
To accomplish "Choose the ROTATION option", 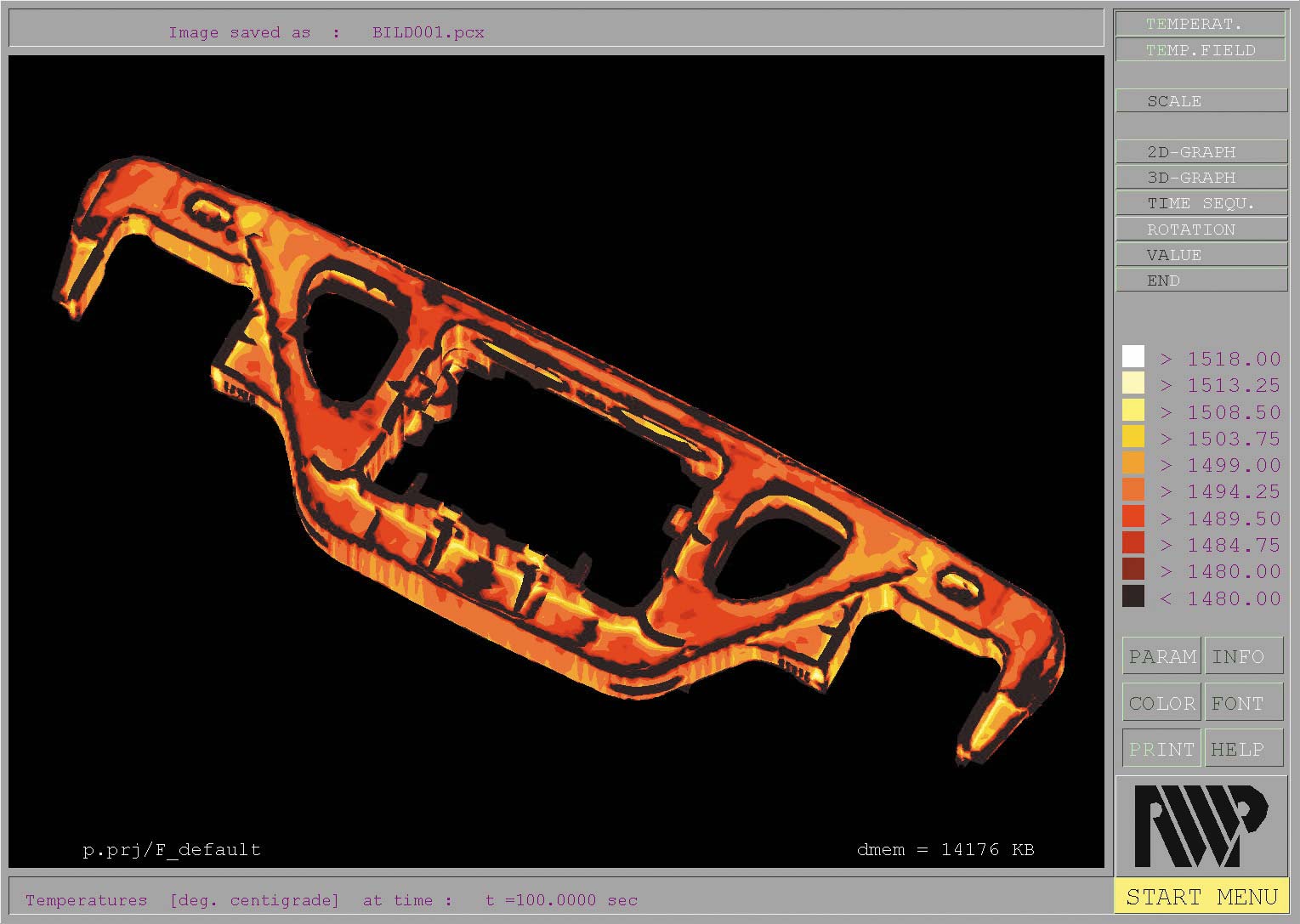I will coord(1201,230).
